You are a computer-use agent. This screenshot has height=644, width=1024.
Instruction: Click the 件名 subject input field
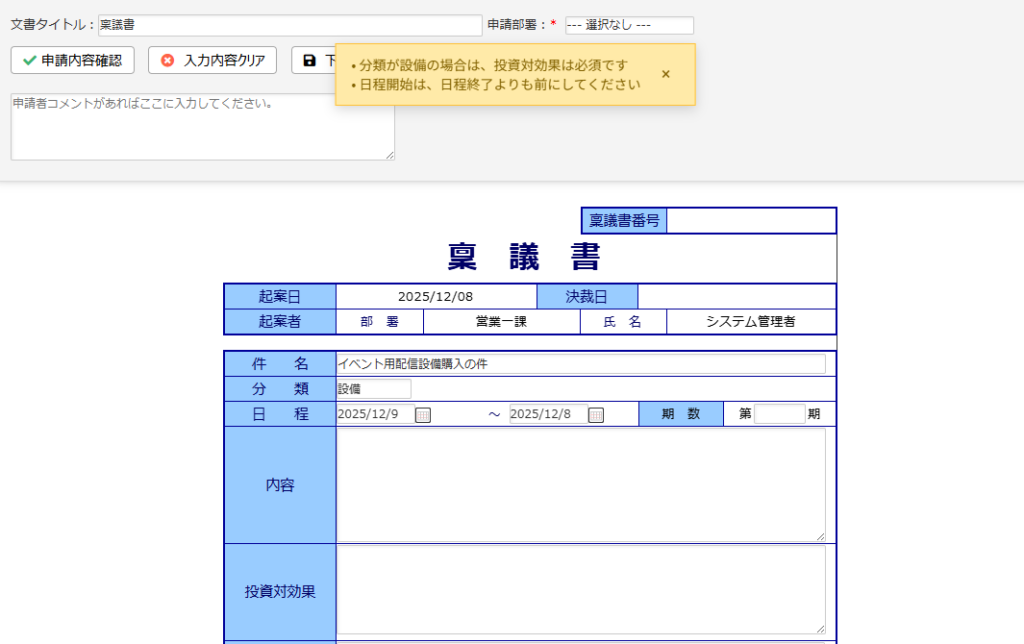click(x=581, y=364)
